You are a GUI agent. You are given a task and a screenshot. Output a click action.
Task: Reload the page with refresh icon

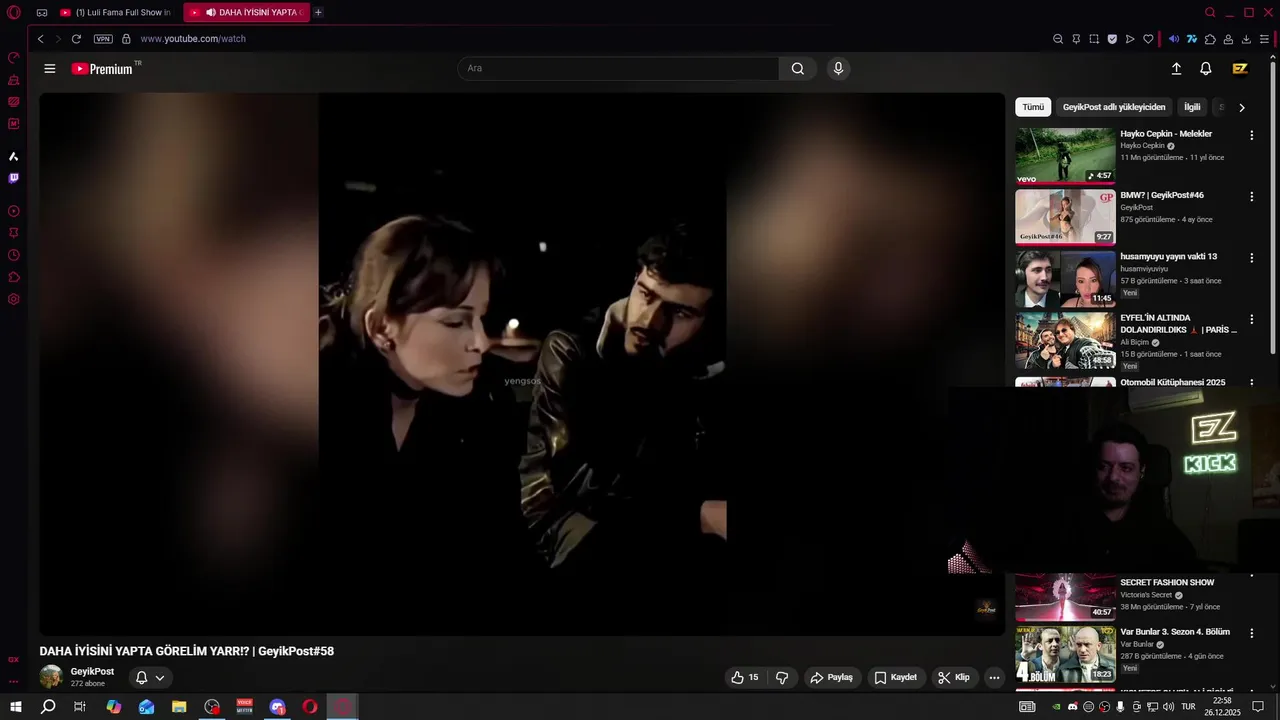coord(76,39)
